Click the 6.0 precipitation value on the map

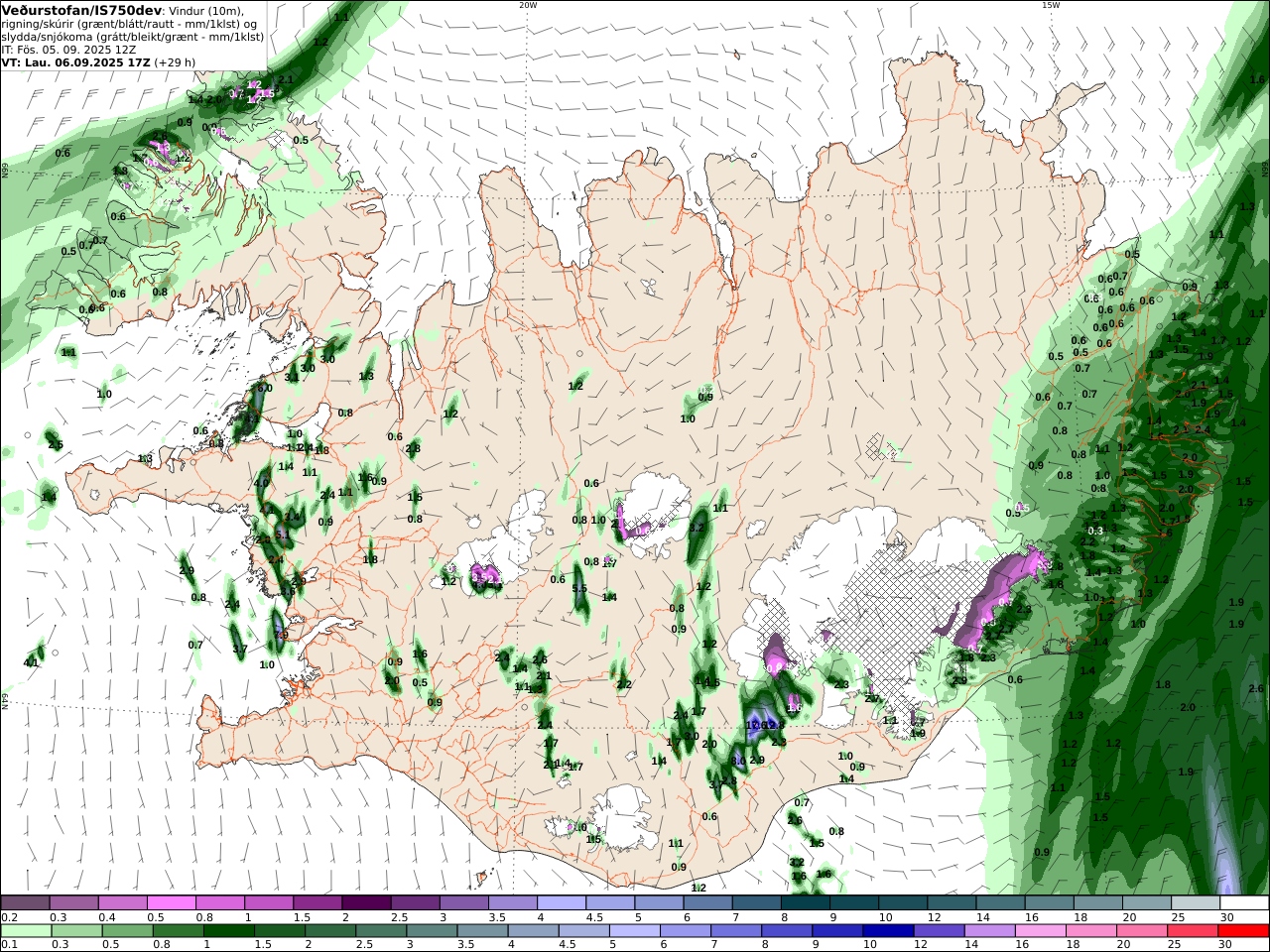[x=264, y=389]
